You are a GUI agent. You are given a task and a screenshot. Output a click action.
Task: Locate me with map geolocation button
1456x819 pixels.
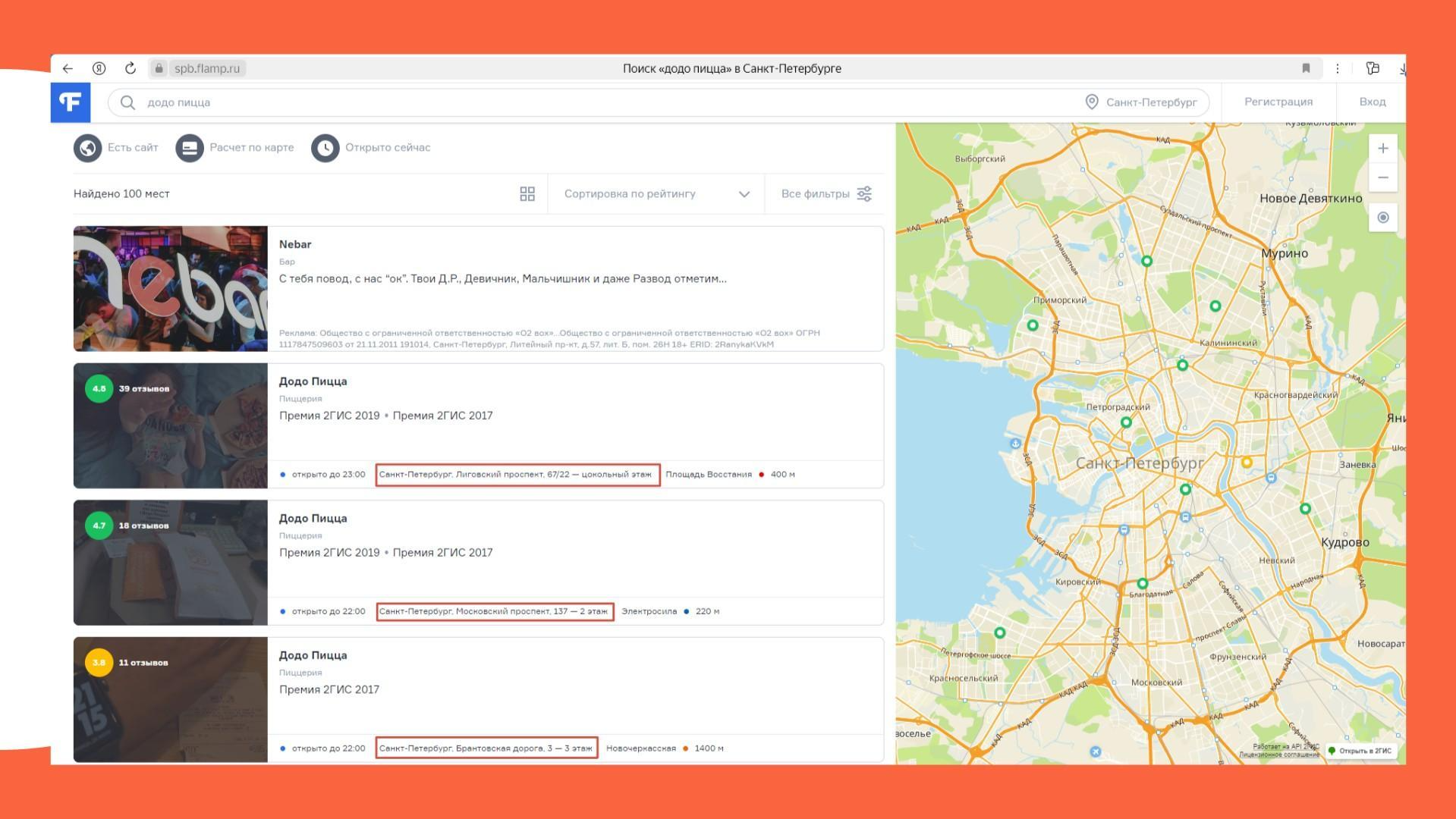click(1383, 218)
